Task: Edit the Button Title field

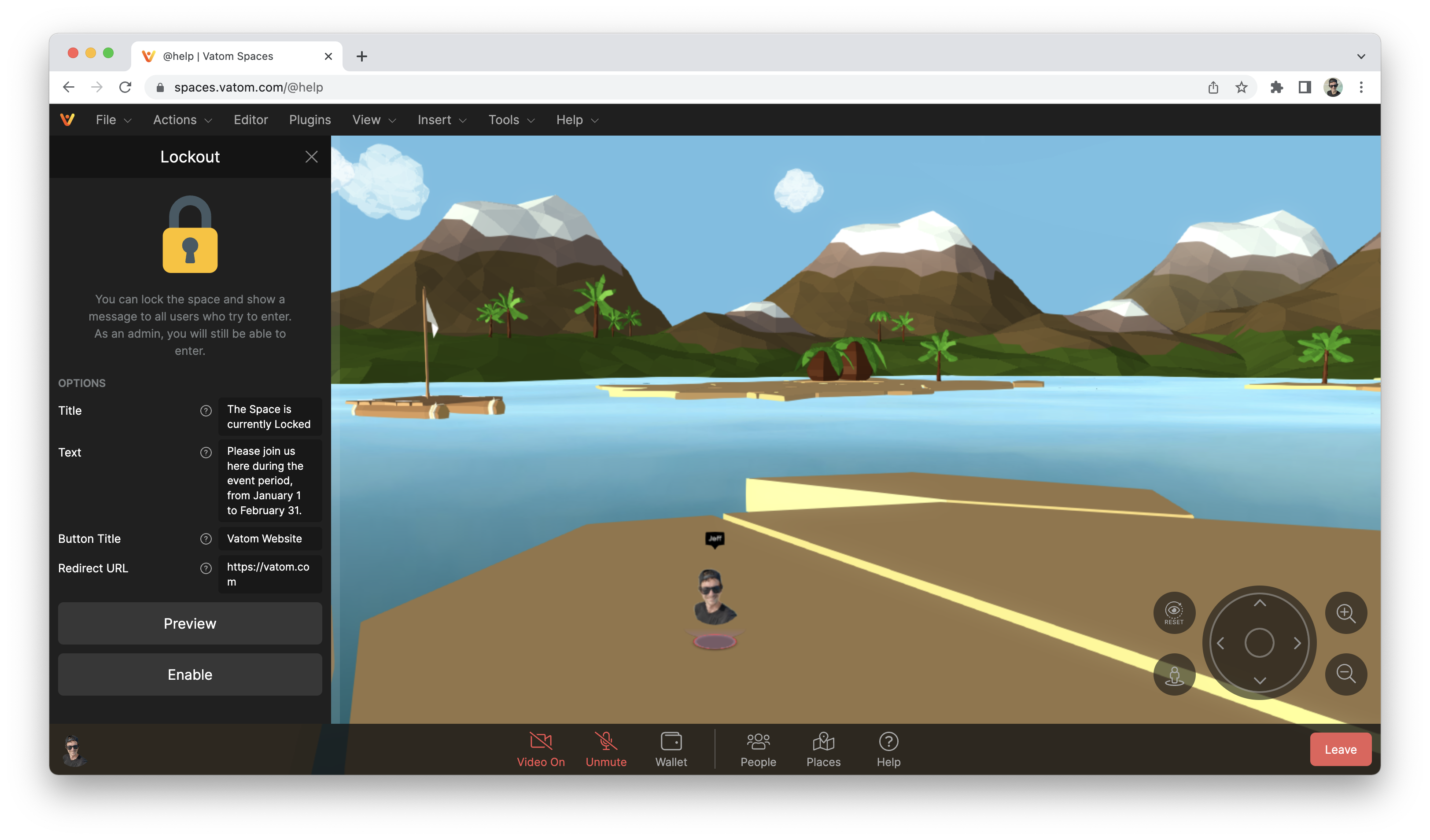Action: [270, 538]
